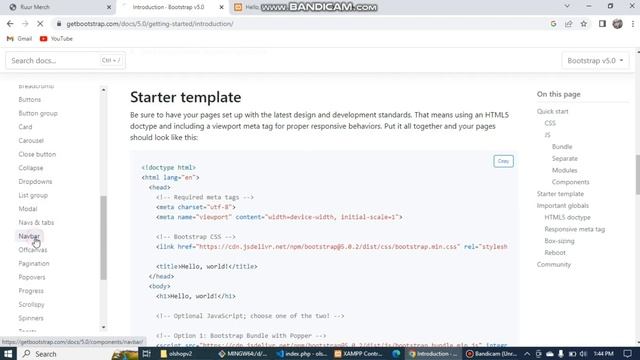Screen dimensions: 640x360
Task: Close the Introduction Bootstrap tab
Action: 221,7
